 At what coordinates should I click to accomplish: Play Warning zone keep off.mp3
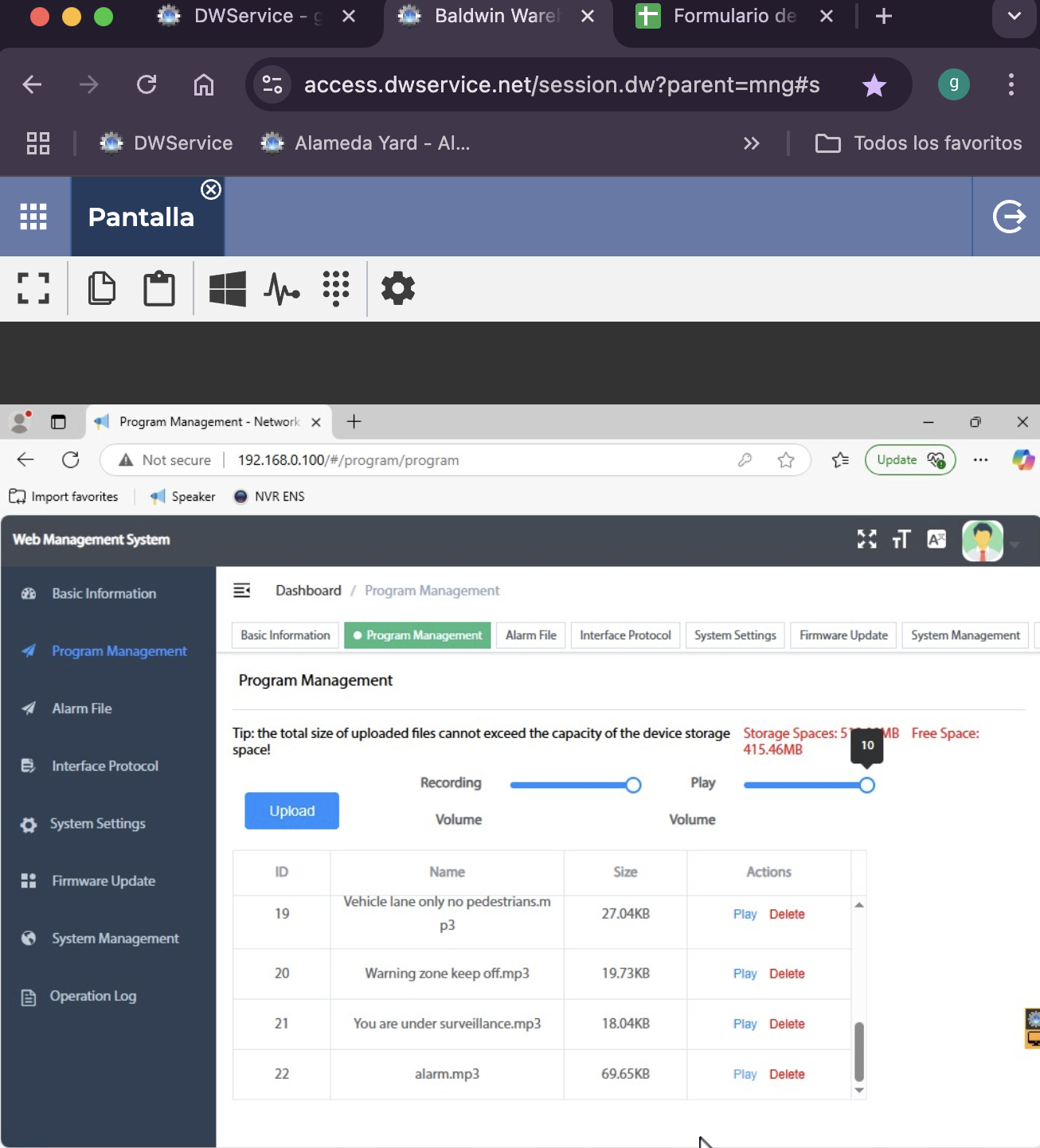click(x=745, y=974)
